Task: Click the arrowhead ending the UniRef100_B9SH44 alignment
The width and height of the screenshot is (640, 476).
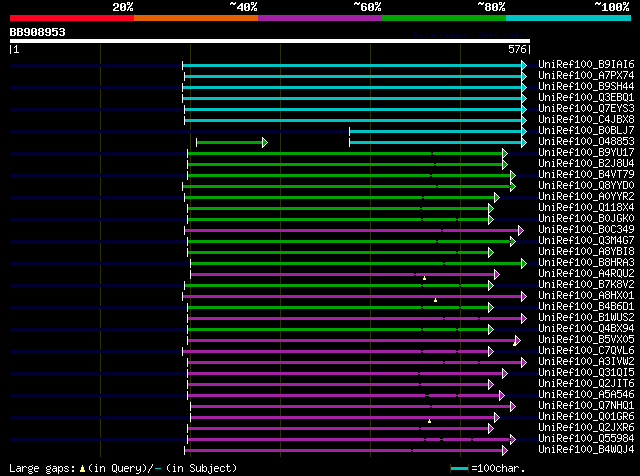Action: (524, 87)
